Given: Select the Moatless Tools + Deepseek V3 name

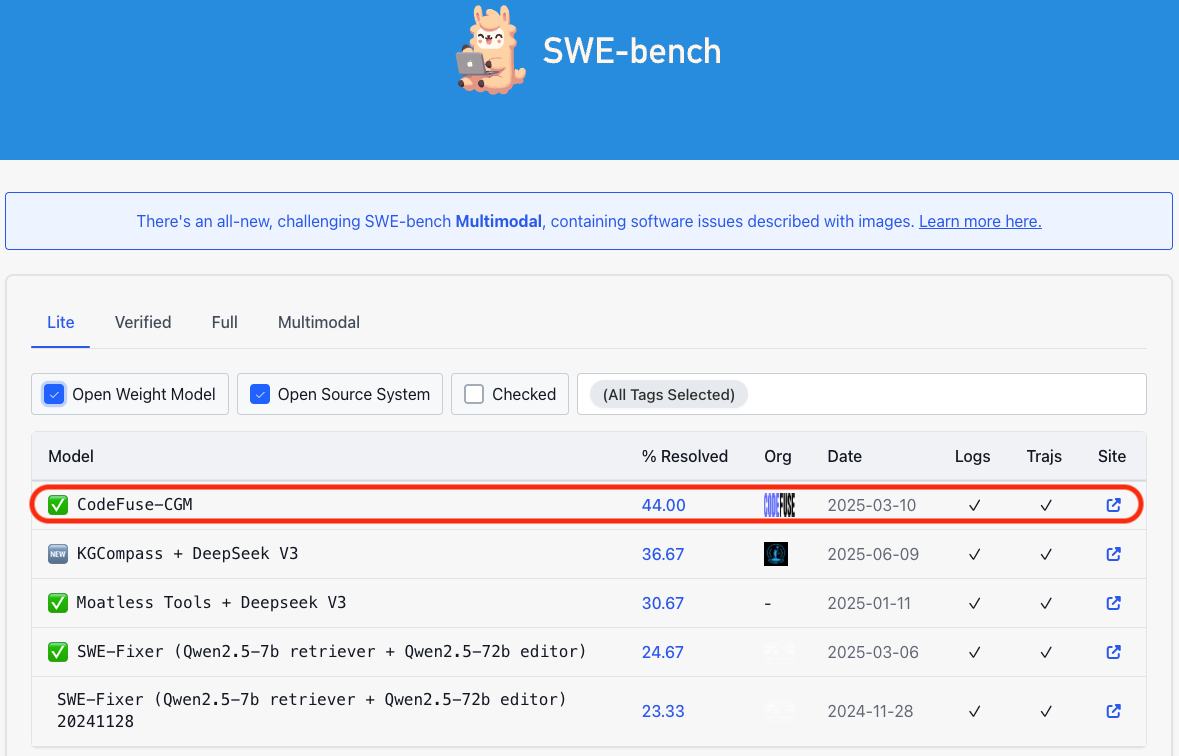Looking at the screenshot, I should click(211, 603).
